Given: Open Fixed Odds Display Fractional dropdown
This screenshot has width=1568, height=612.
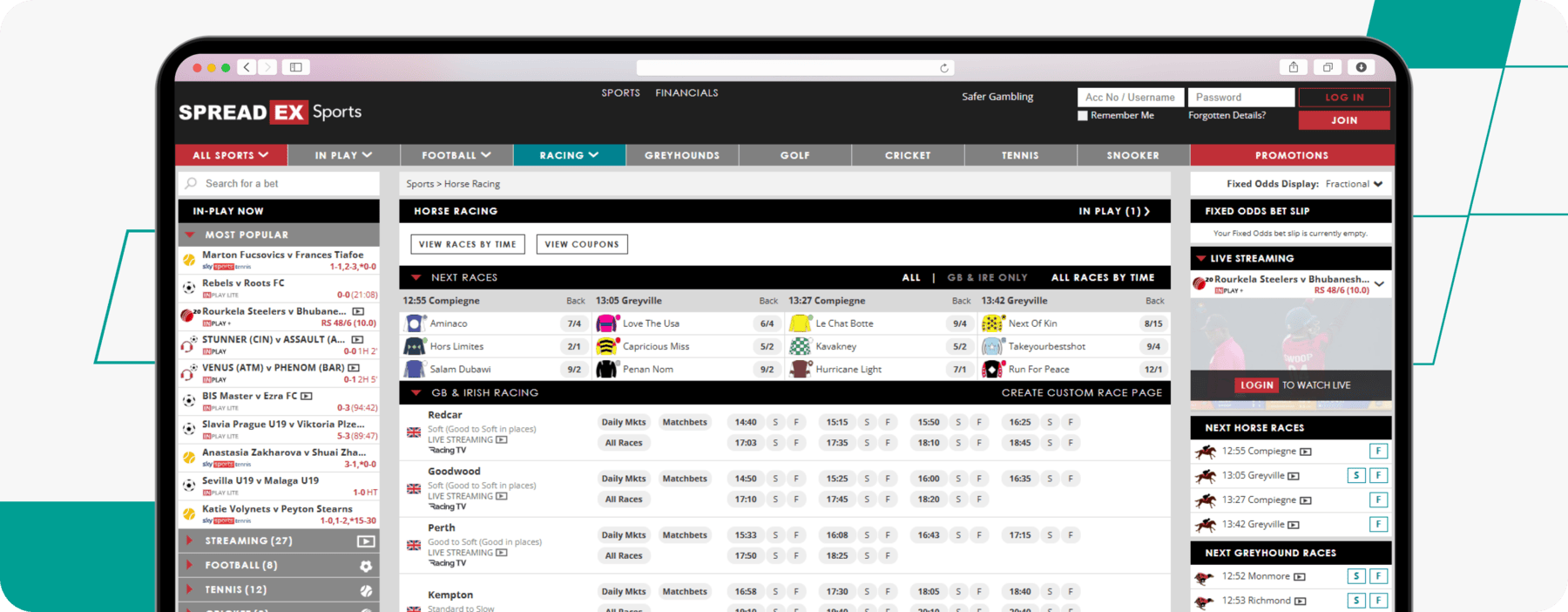Looking at the screenshot, I should pyautogui.click(x=1355, y=184).
